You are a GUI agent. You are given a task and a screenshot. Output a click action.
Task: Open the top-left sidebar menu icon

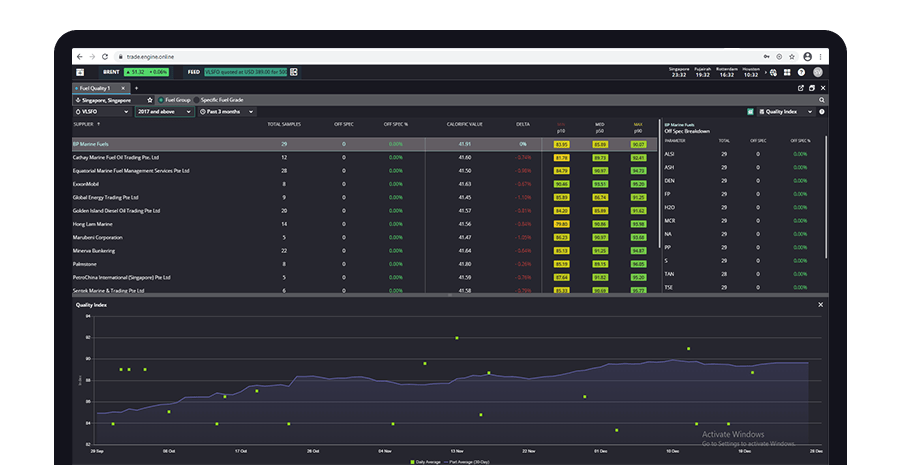[x=80, y=72]
